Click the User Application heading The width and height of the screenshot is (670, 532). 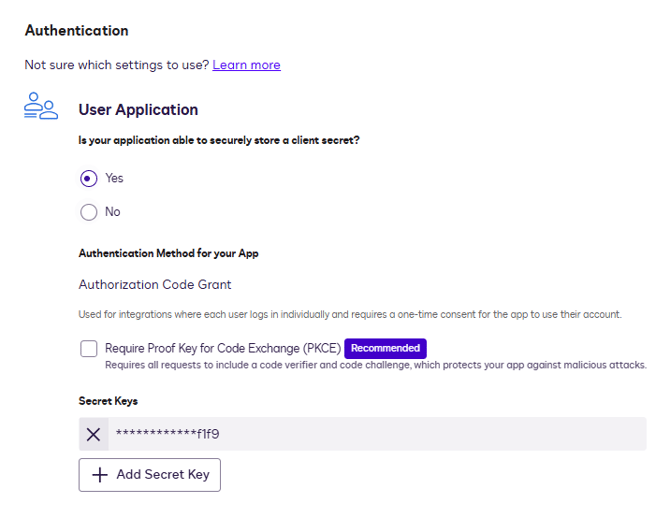click(x=138, y=110)
